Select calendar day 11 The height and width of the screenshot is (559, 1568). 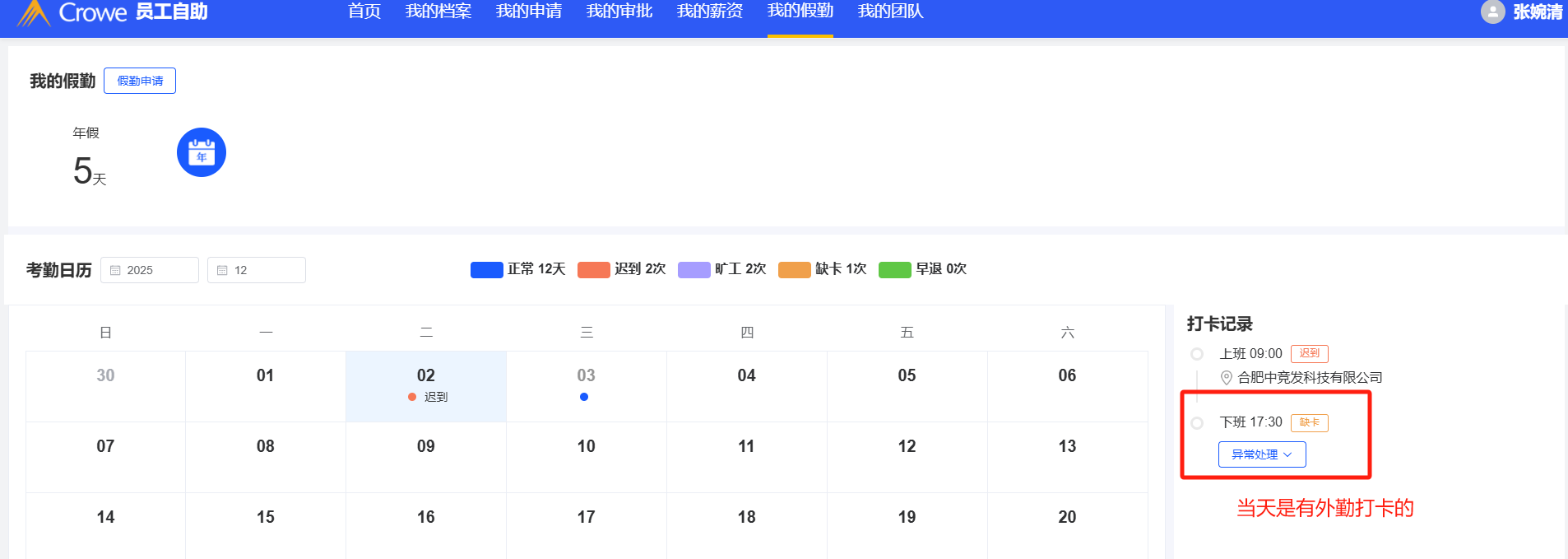click(747, 457)
